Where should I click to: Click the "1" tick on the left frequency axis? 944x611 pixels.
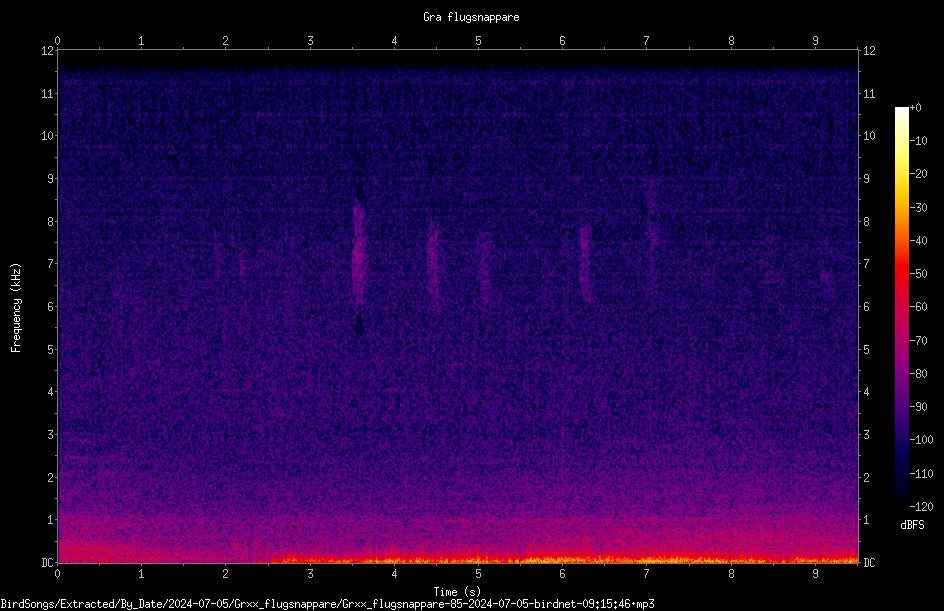click(x=51, y=520)
